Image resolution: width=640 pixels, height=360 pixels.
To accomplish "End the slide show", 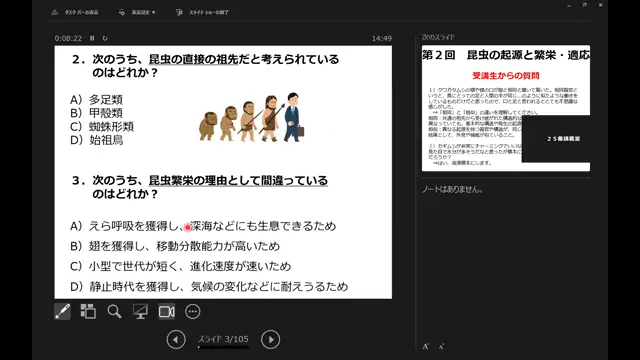I will tap(202, 12).
